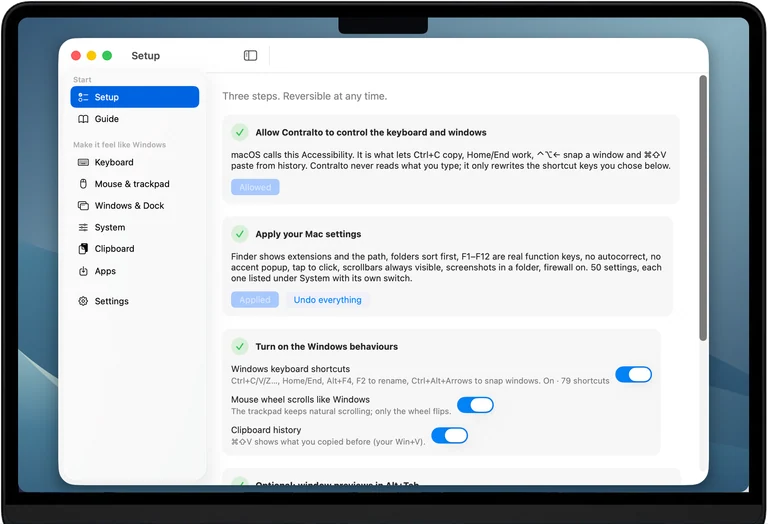Go to Keyboard settings
This screenshot has width=768, height=524.
pos(135,162)
